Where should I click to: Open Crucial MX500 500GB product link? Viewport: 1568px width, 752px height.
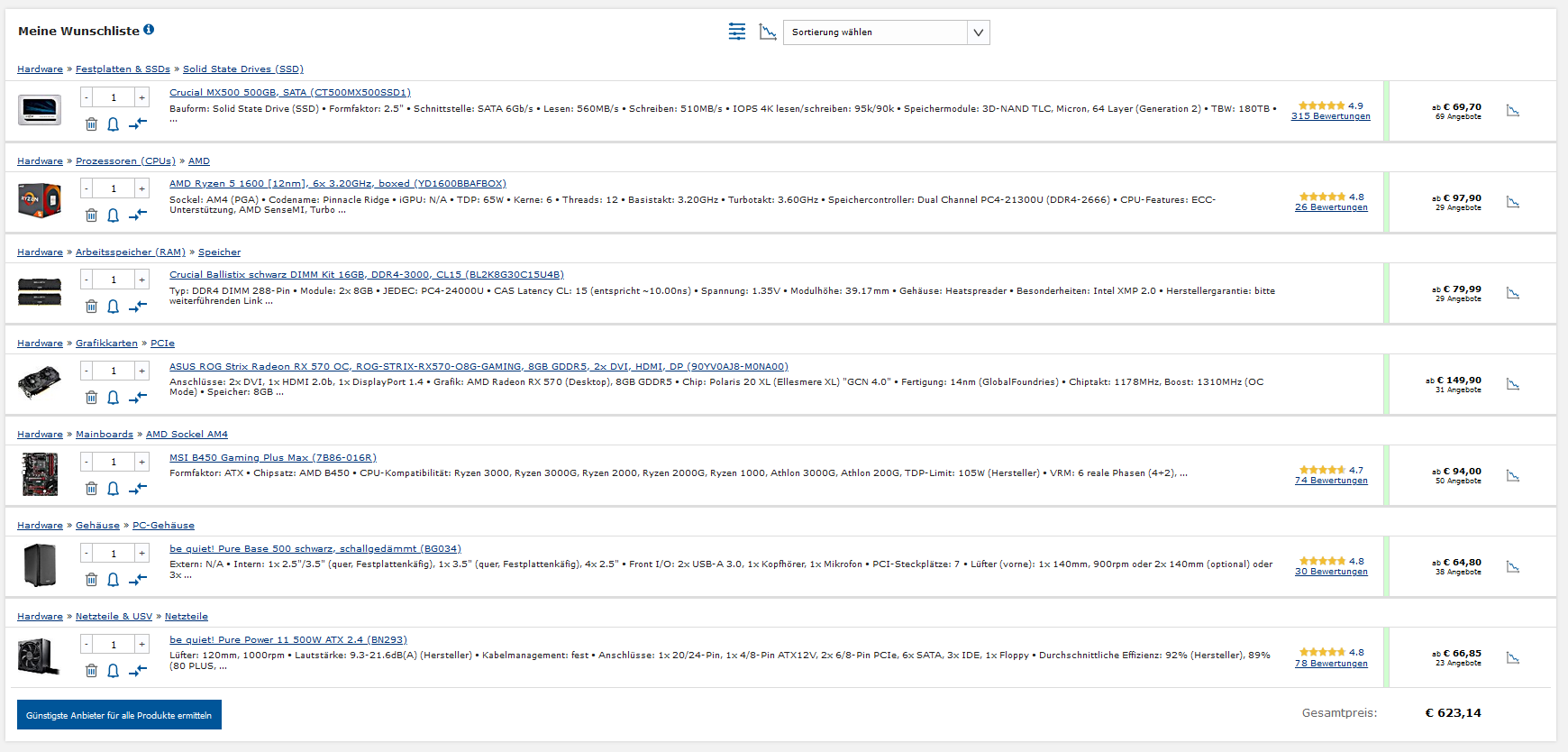click(x=290, y=93)
